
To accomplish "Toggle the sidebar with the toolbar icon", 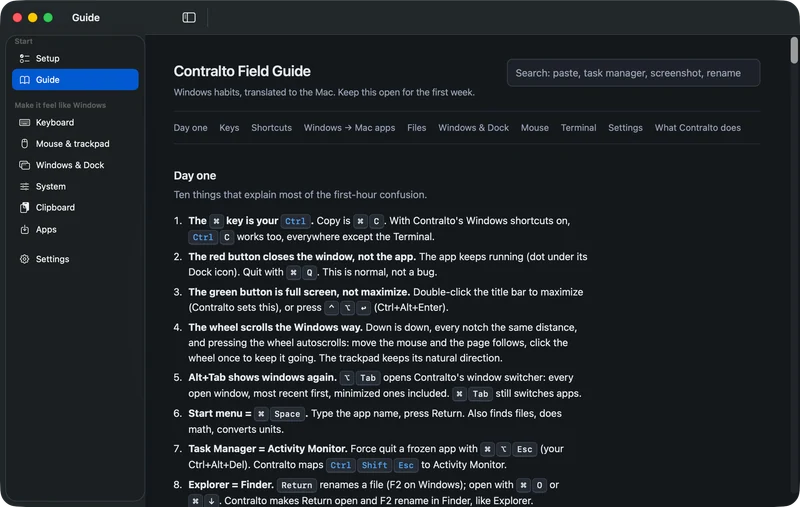I will click(189, 17).
